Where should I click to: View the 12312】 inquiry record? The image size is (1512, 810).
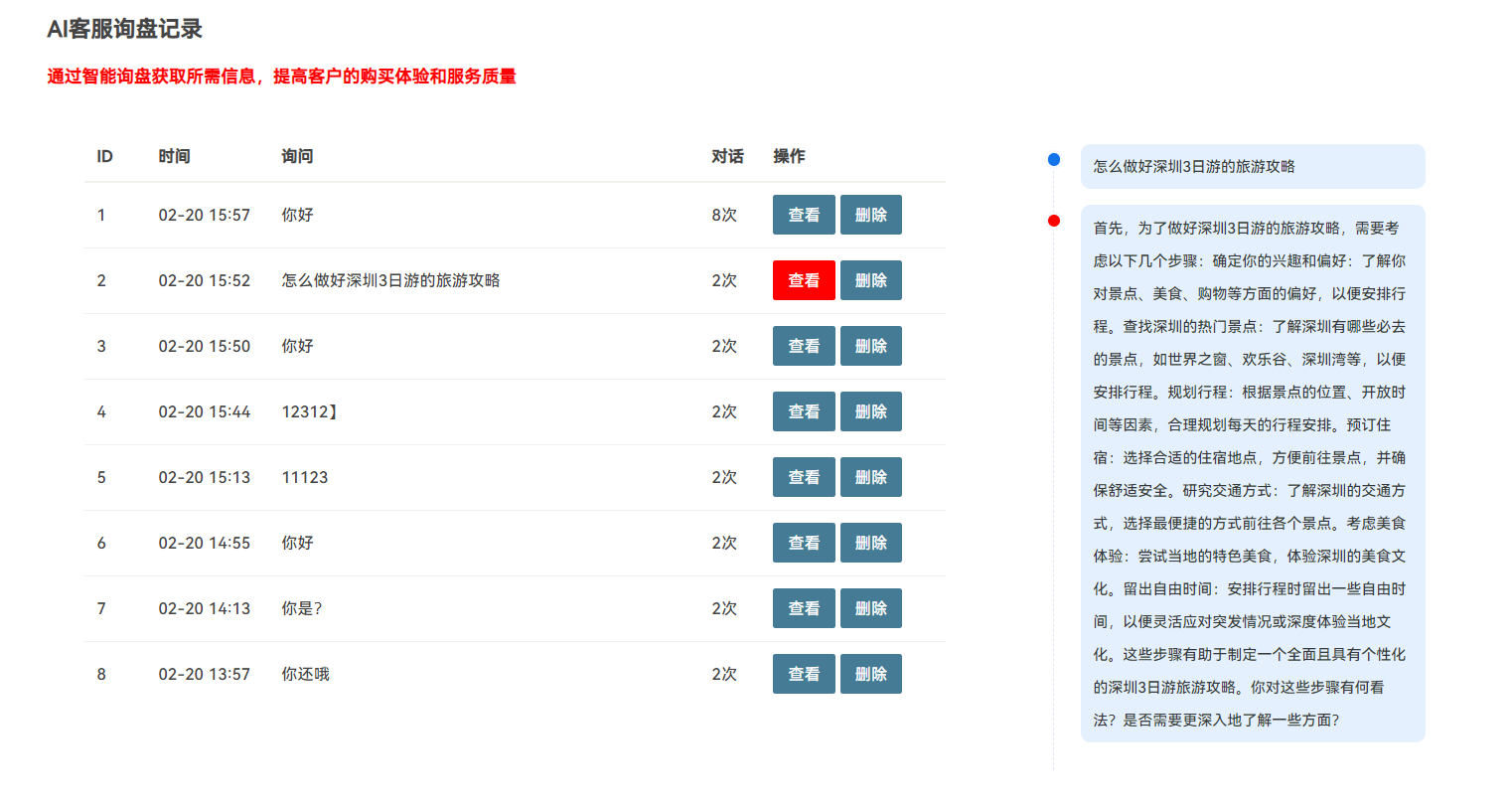coord(803,411)
